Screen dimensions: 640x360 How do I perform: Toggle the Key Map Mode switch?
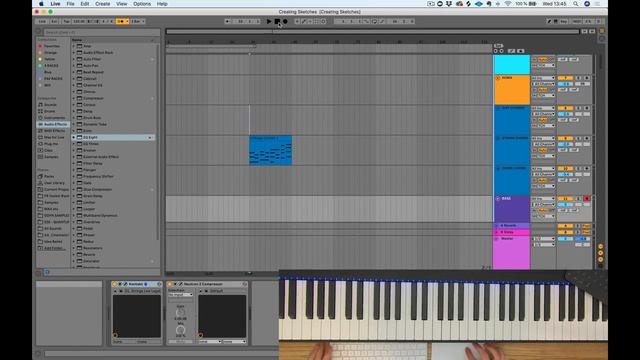[x=564, y=21]
